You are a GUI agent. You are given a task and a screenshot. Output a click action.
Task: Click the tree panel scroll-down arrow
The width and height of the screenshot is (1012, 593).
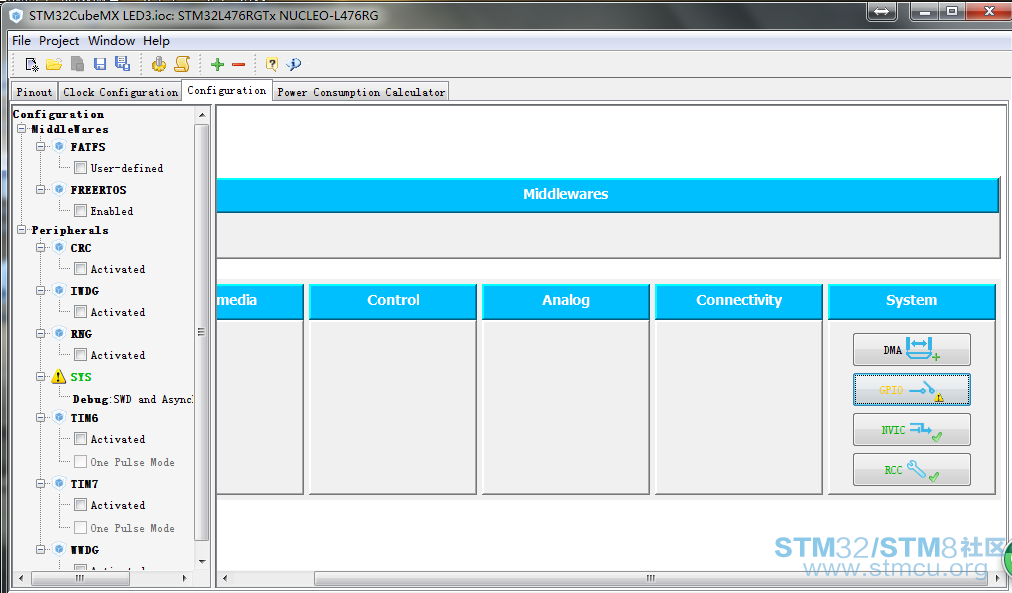[x=202, y=561]
